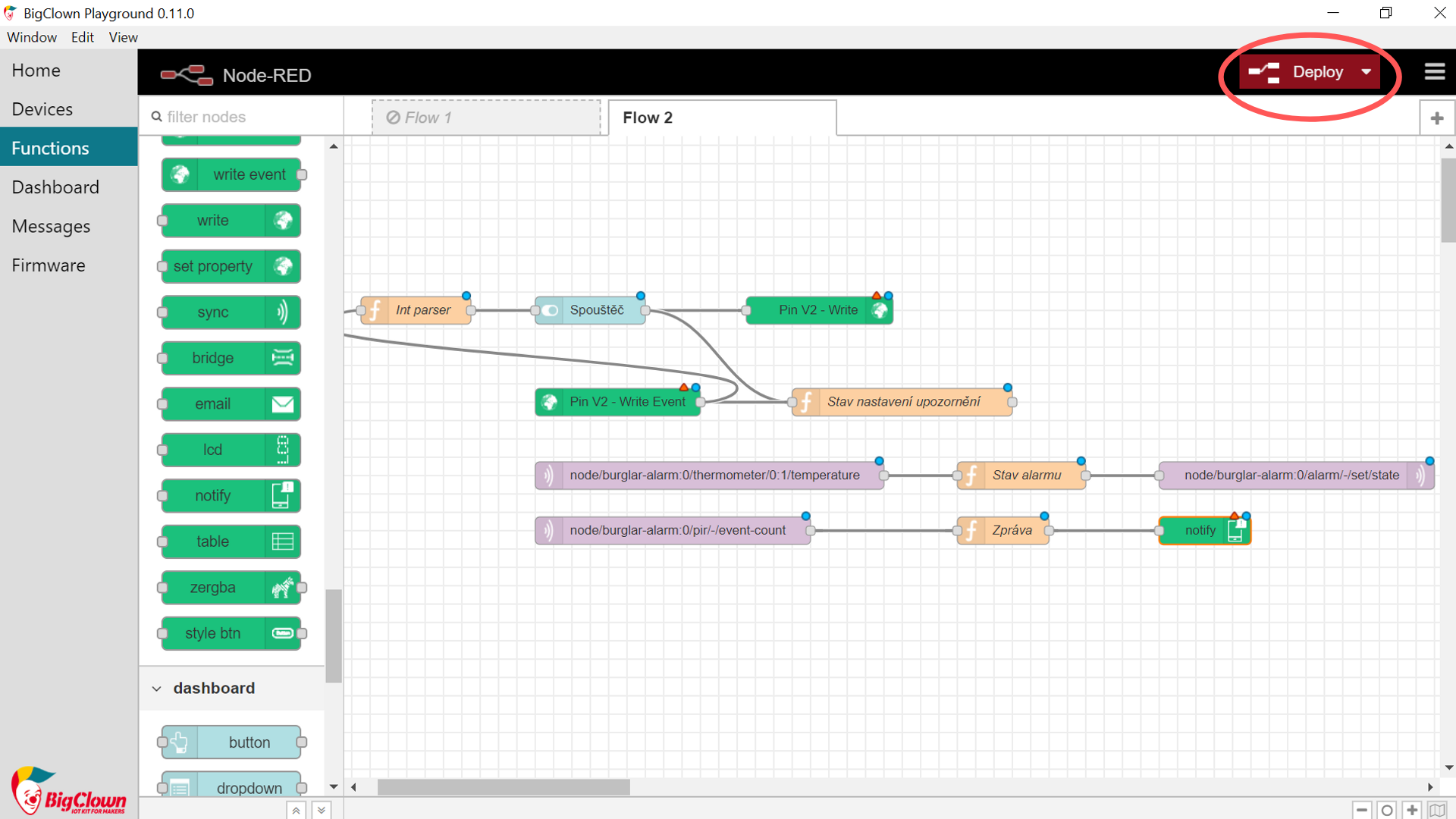Select the alarm set/state MQTT output node
The width and height of the screenshot is (1456, 819).
tap(1296, 475)
